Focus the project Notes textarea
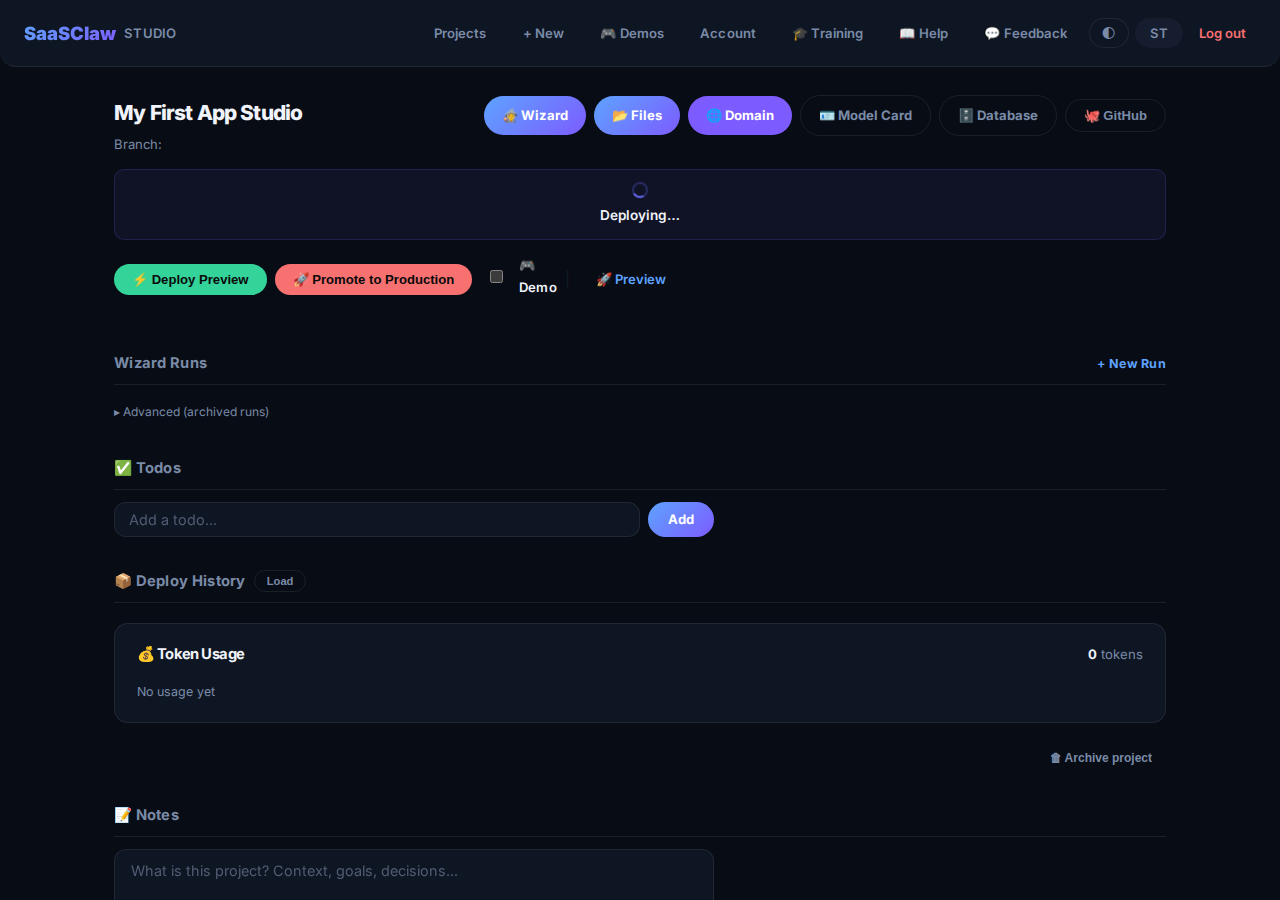The height and width of the screenshot is (900, 1280). pyautogui.click(x=414, y=875)
